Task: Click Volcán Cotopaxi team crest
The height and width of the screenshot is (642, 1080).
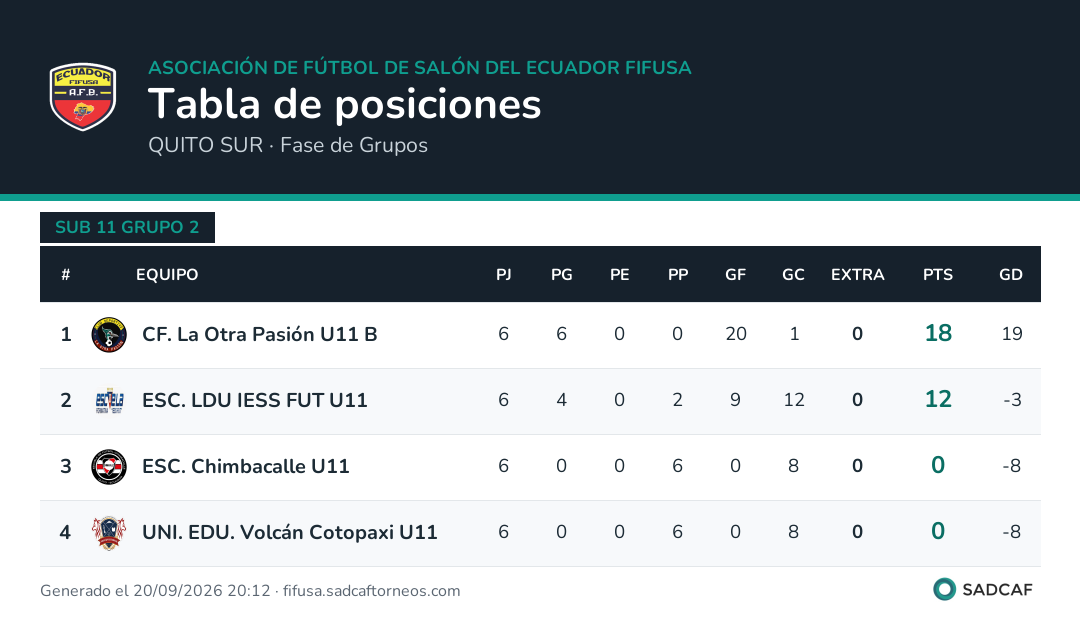Action: pyautogui.click(x=109, y=533)
